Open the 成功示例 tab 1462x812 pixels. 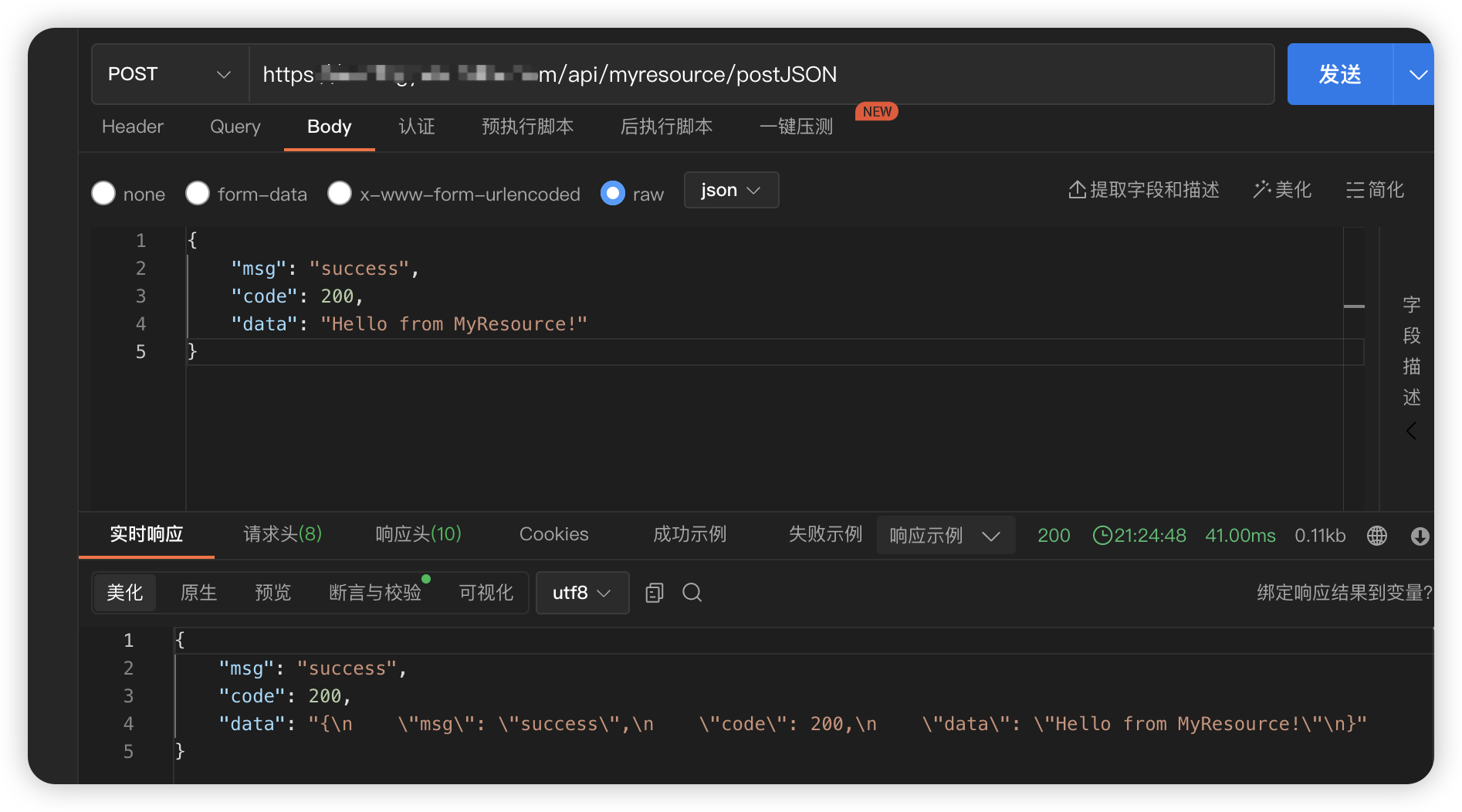point(690,534)
